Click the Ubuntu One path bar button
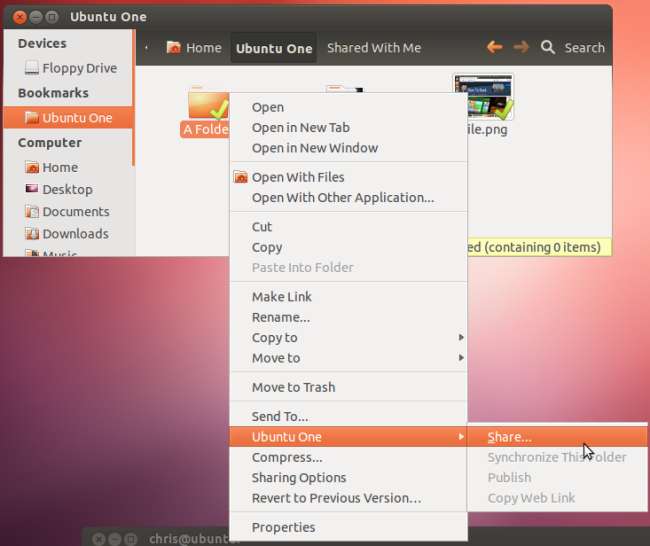Screen dimensions: 650x546 coord(274,48)
